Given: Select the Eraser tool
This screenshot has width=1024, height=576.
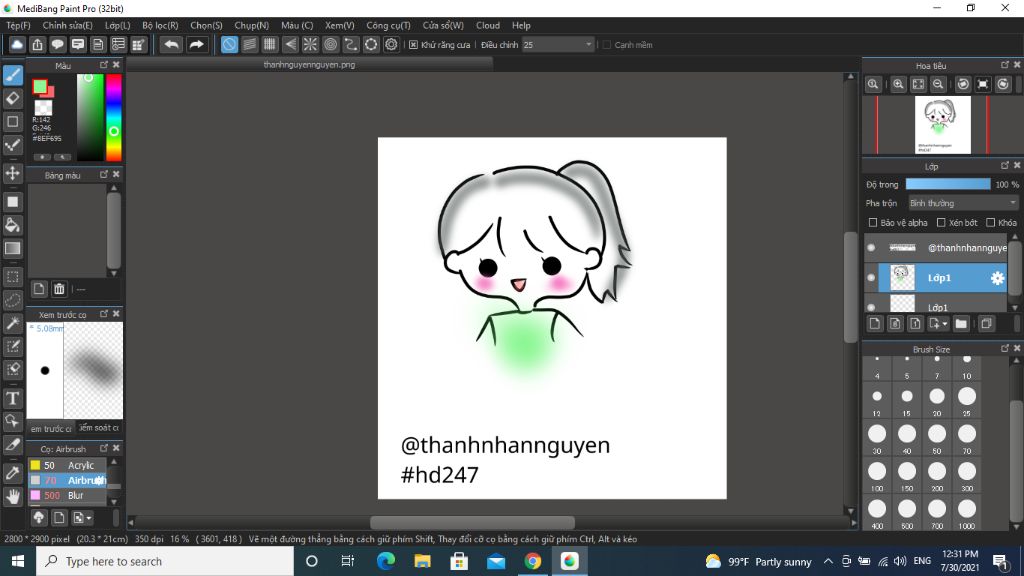Looking at the screenshot, I should (12, 99).
